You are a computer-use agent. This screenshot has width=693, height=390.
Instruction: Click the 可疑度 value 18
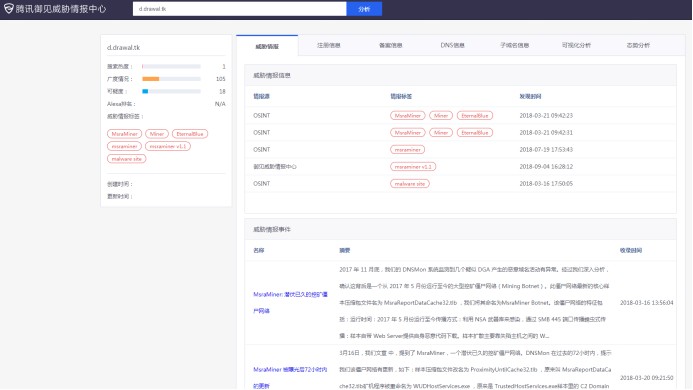222,91
